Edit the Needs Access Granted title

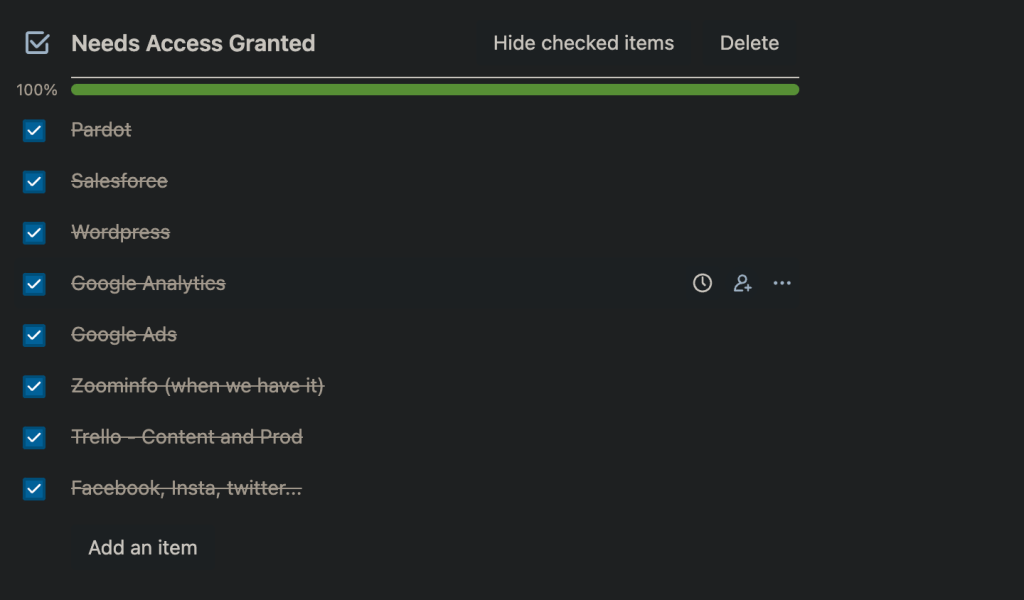[193, 43]
